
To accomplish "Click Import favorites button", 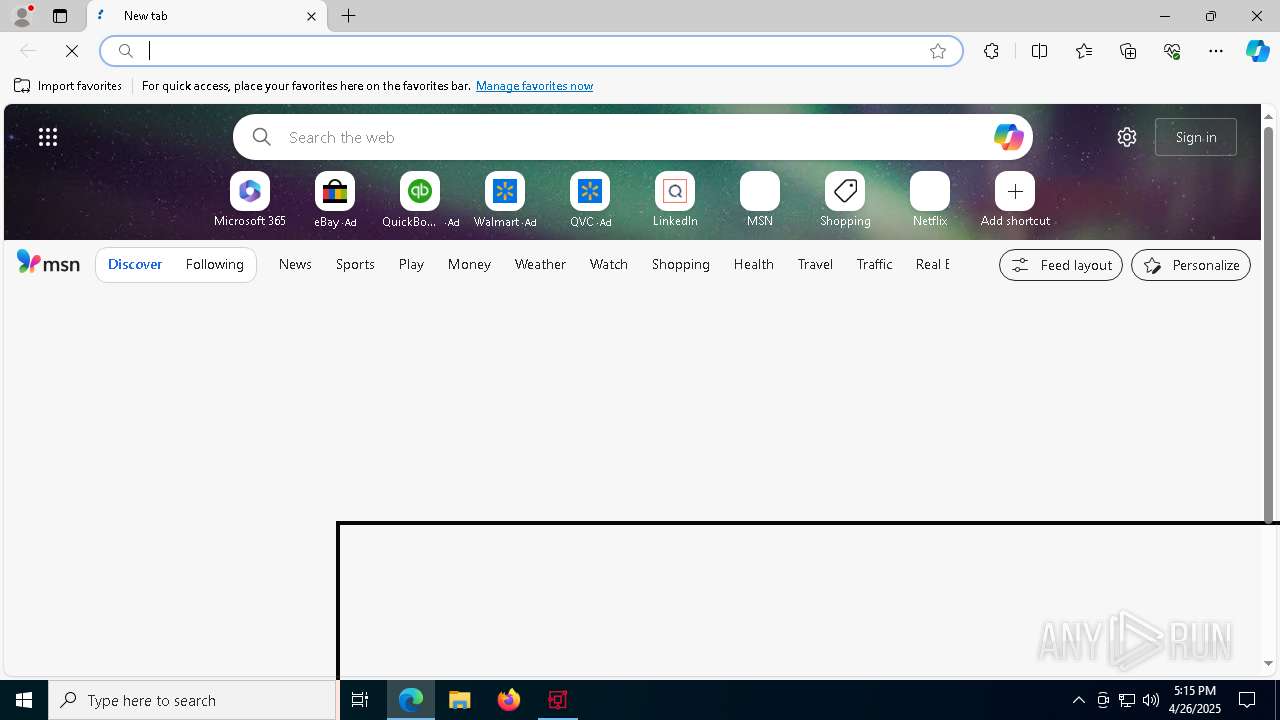I will (x=68, y=86).
